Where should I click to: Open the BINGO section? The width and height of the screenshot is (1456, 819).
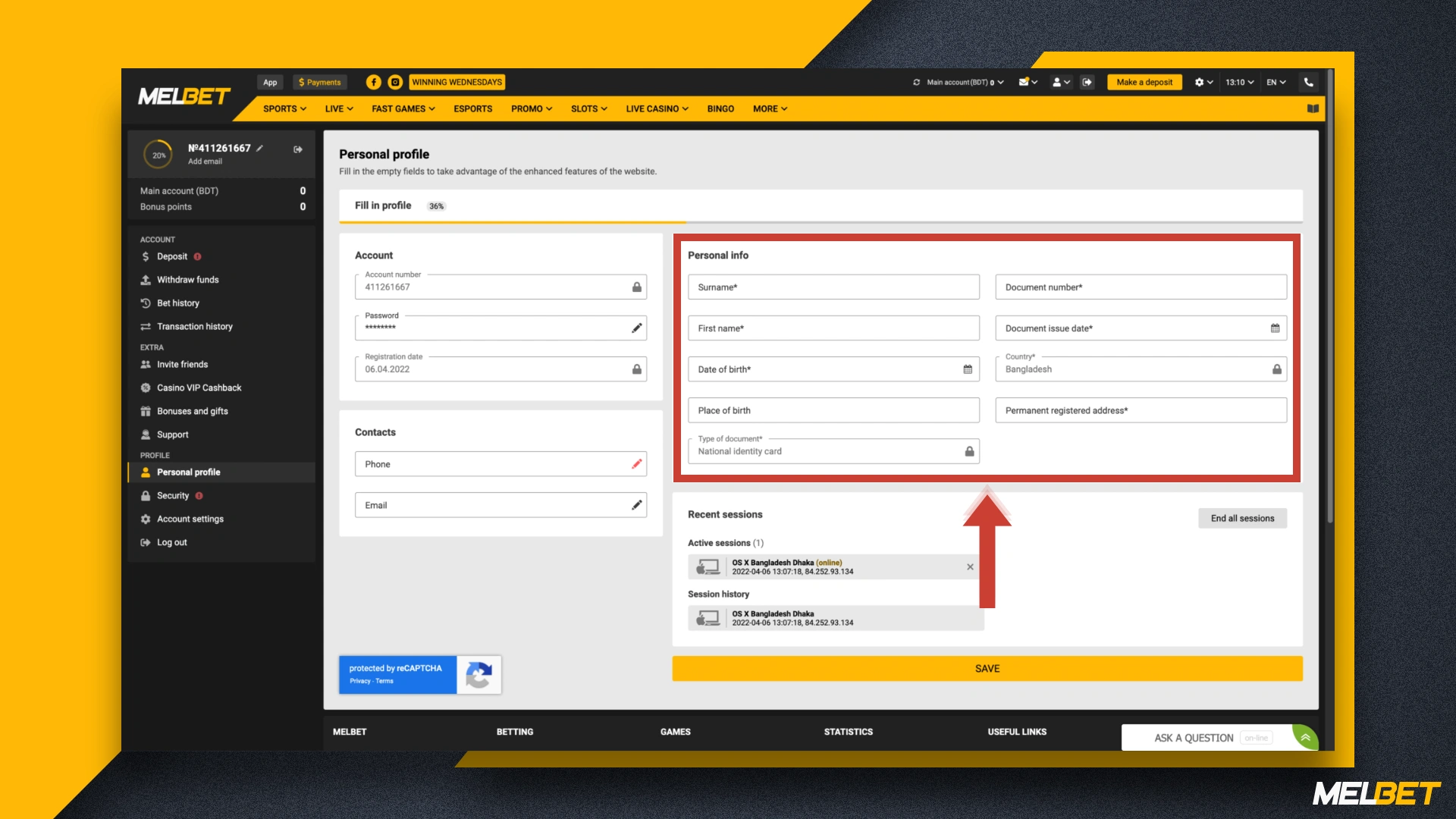click(720, 108)
